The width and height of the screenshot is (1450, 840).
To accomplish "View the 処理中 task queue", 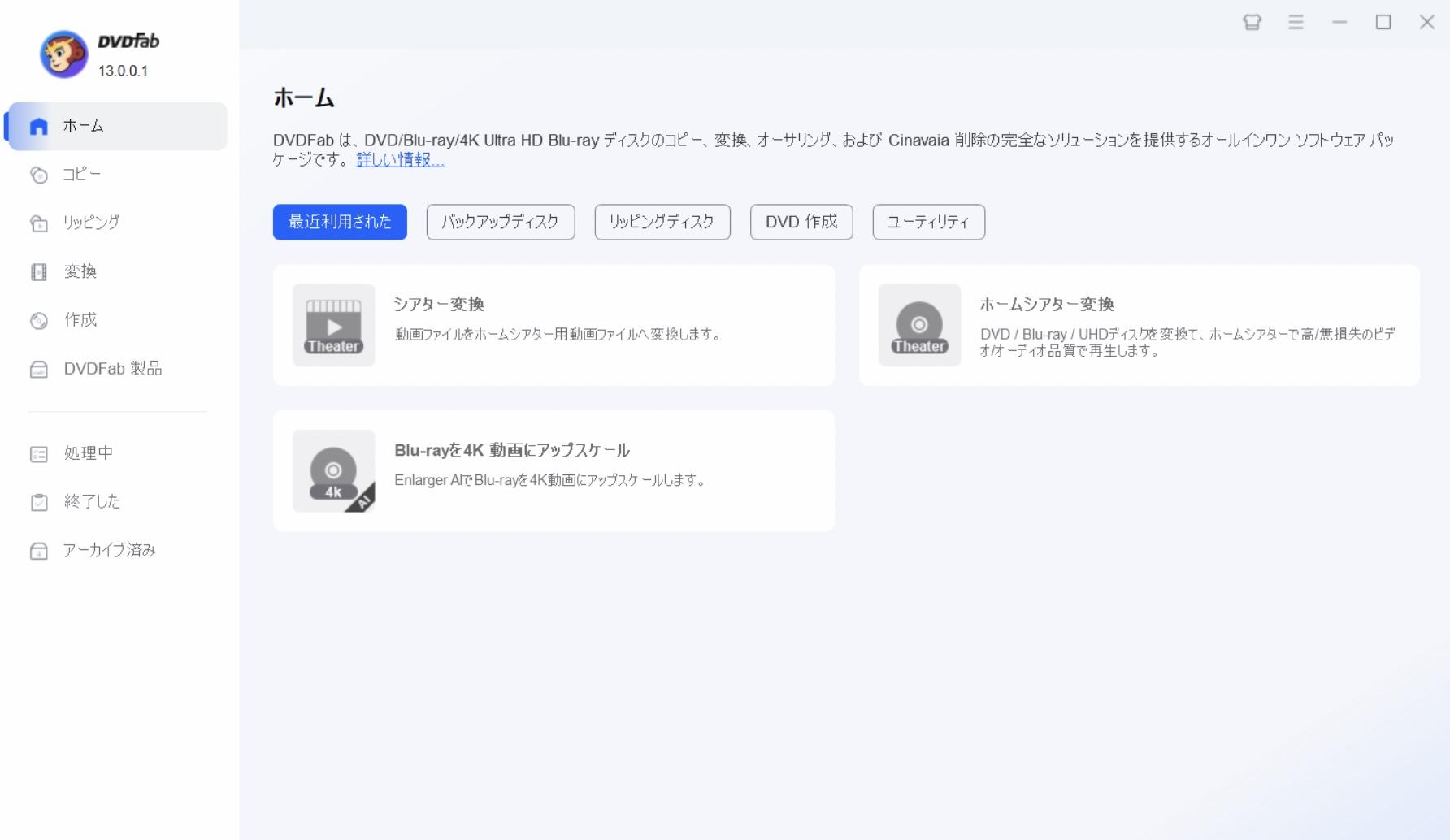I will click(116, 453).
